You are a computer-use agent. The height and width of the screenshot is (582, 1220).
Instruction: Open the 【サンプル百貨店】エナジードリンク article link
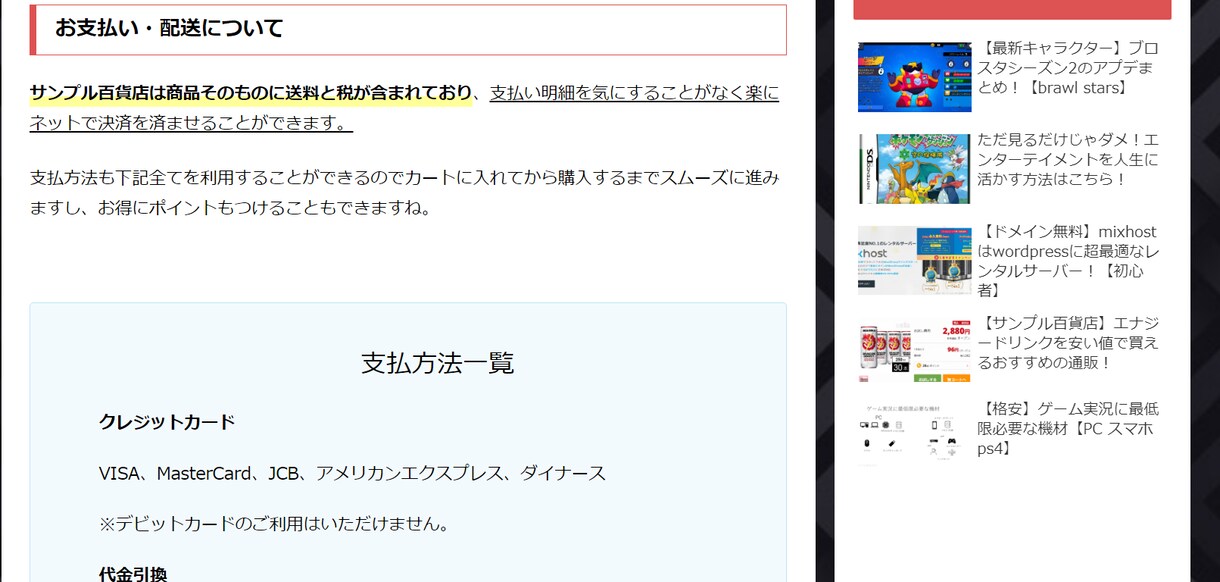click(x=1068, y=343)
